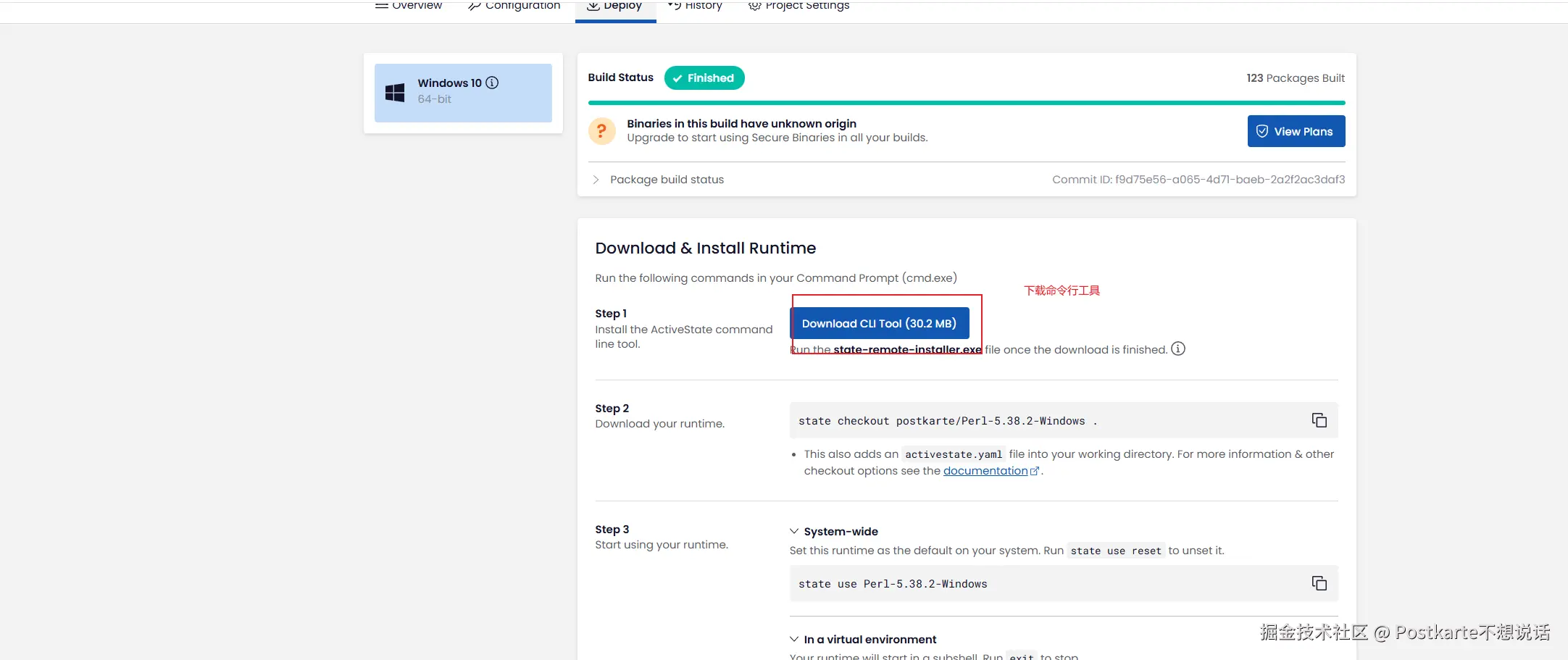The width and height of the screenshot is (1568, 660).
Task: Switch to the Configuration tab
Action: [514, 6]
